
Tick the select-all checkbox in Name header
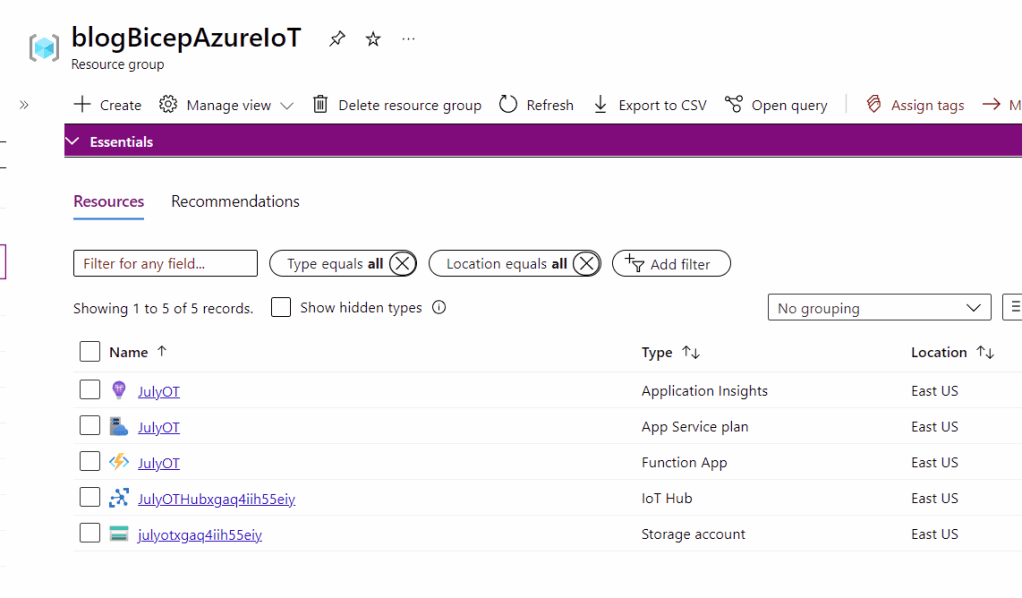click(90, 352)
